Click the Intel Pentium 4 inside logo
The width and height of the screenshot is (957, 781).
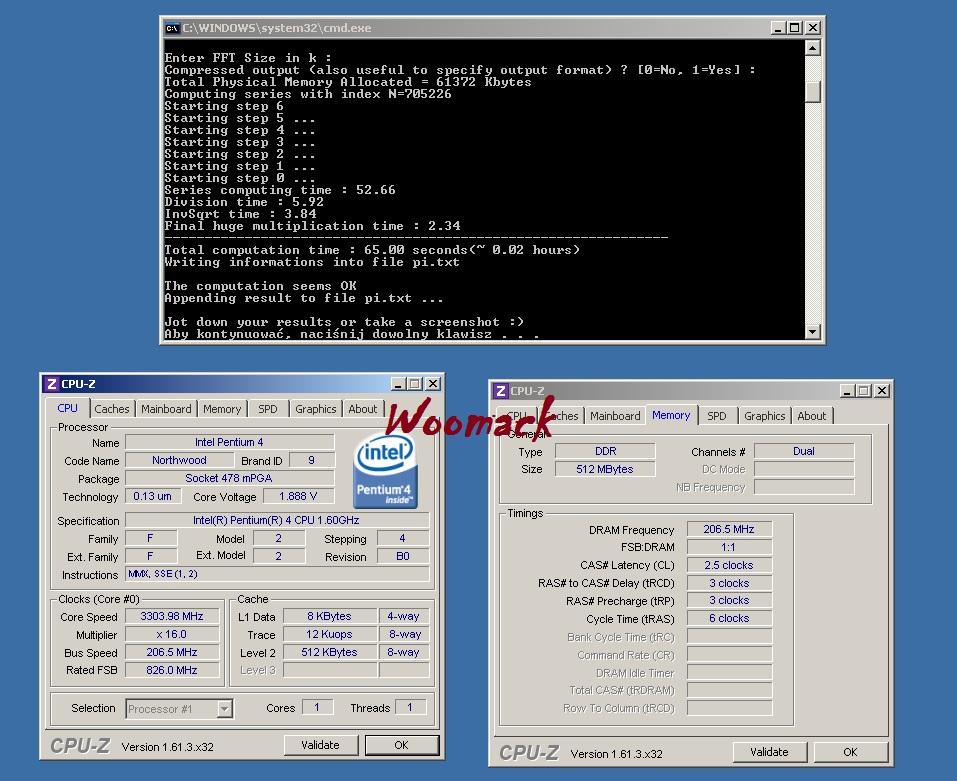pos(385,473)
